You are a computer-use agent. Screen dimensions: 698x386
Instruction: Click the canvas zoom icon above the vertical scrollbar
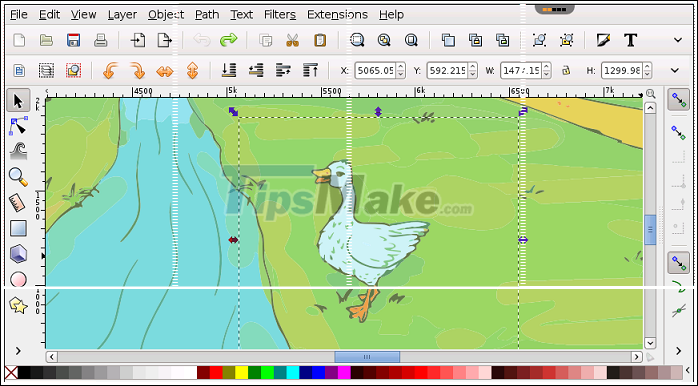coord(650,93)
